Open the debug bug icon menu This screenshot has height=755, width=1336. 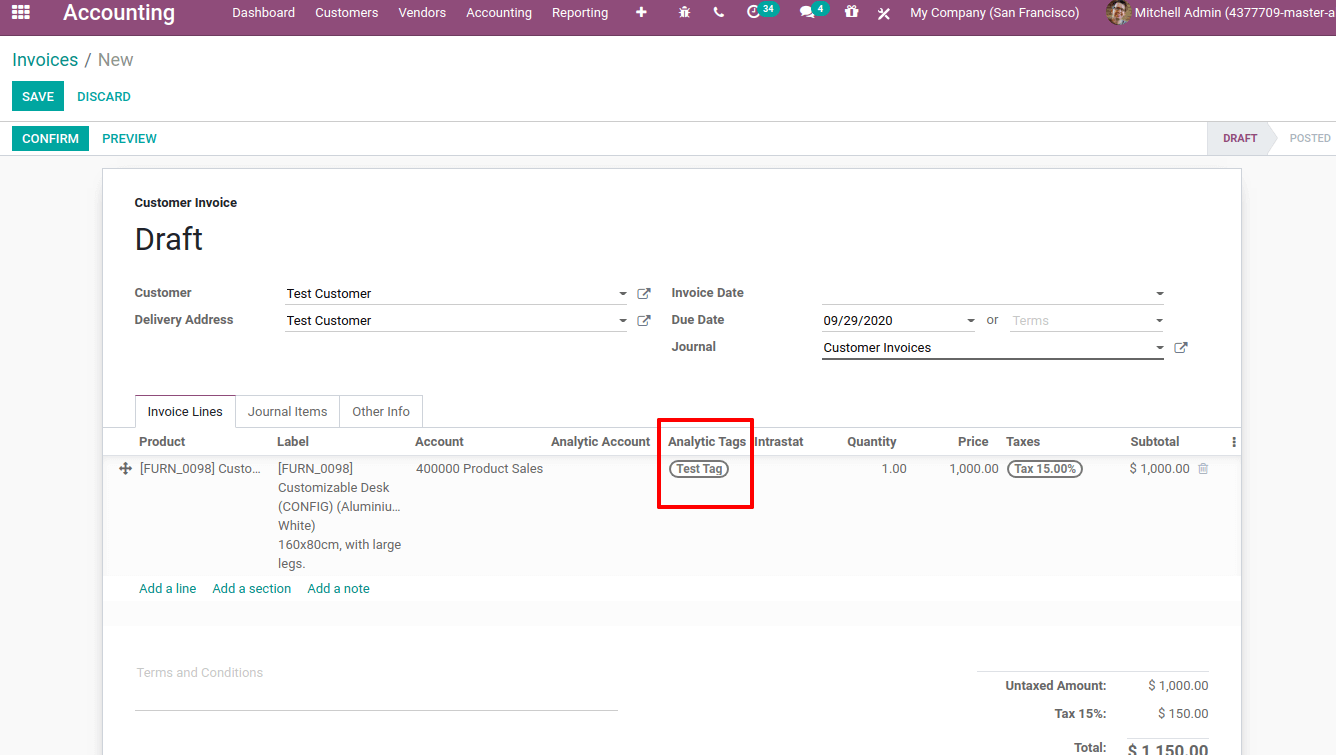tap(684, 13)
